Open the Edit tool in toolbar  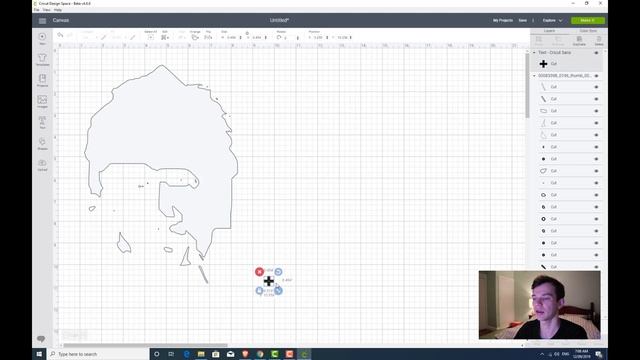click(x=165, y=36)
